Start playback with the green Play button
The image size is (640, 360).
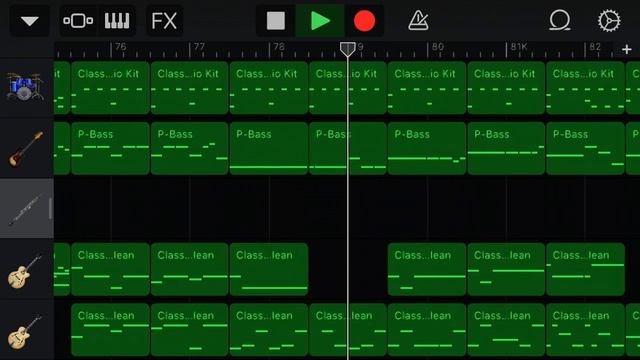tap(320, 21)
